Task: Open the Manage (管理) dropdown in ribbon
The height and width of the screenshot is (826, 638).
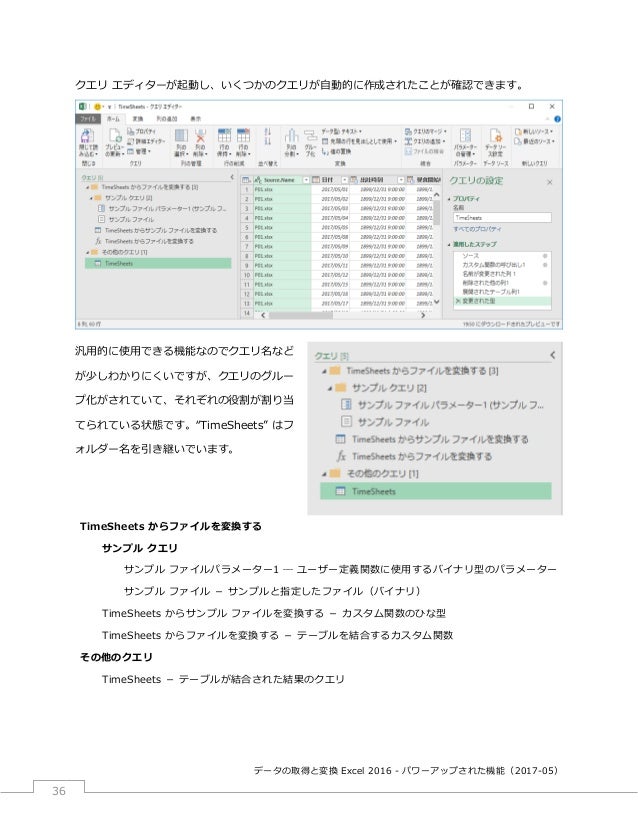Action: 140,152
